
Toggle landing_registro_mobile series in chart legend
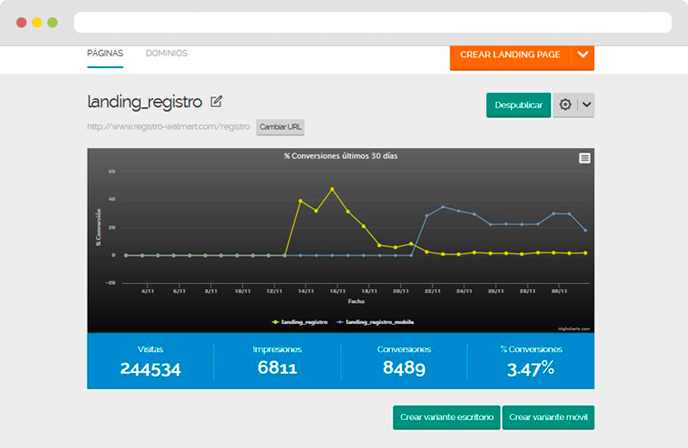click(375, 322)
